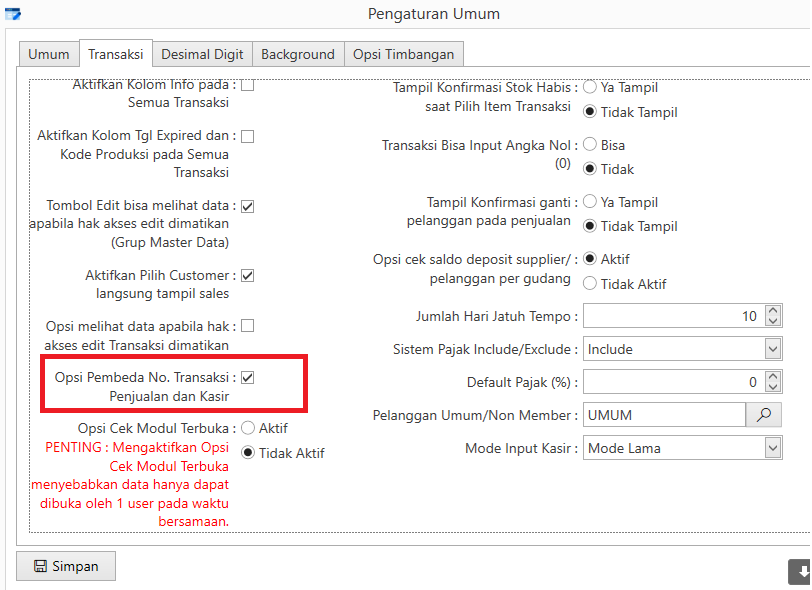Enable Kolom Tgl Expired checkbox
Screen dimensions: 812x590
247,135
